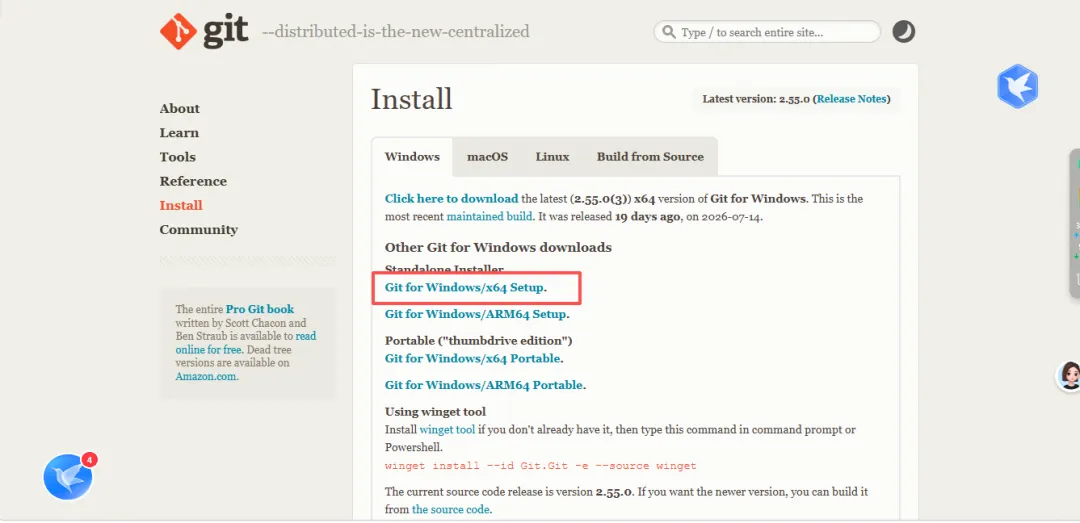The height and width of the screenshot is (523, 1080).
Task: Open the Pro Git book link
Action: coord(260,309)
